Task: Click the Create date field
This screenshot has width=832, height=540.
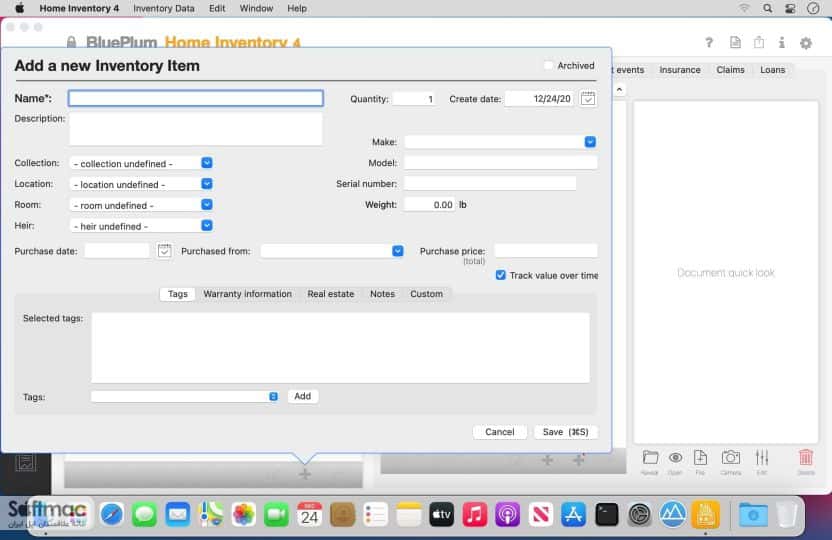Action: pos(539,99)
